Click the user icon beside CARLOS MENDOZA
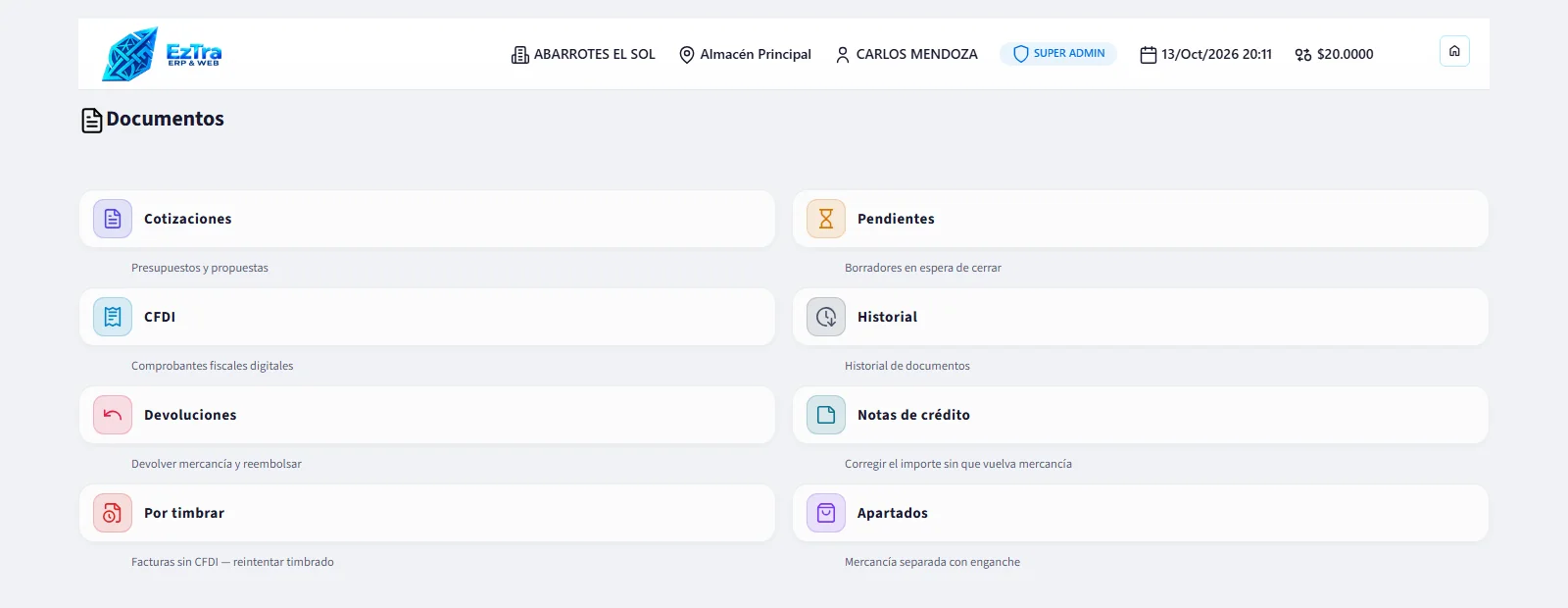 pyautogui.click(x=843, y=55)
